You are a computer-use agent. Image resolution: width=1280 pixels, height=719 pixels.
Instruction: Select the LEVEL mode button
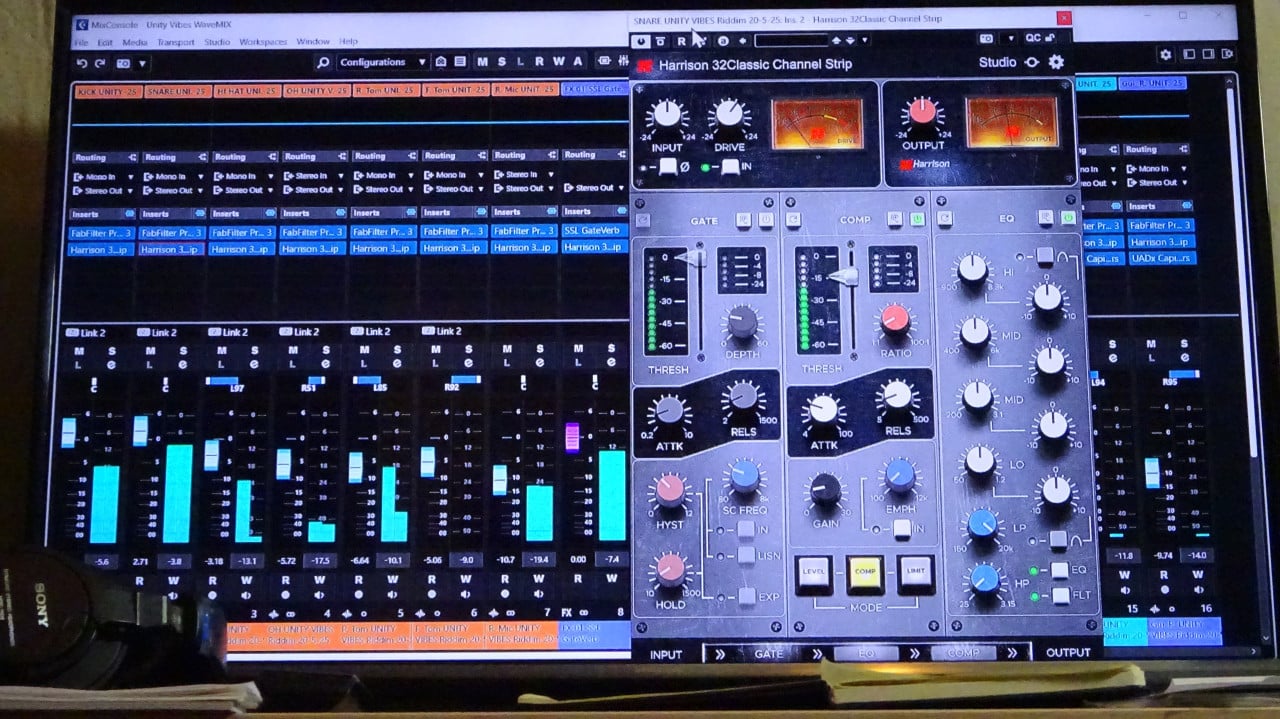814,571
